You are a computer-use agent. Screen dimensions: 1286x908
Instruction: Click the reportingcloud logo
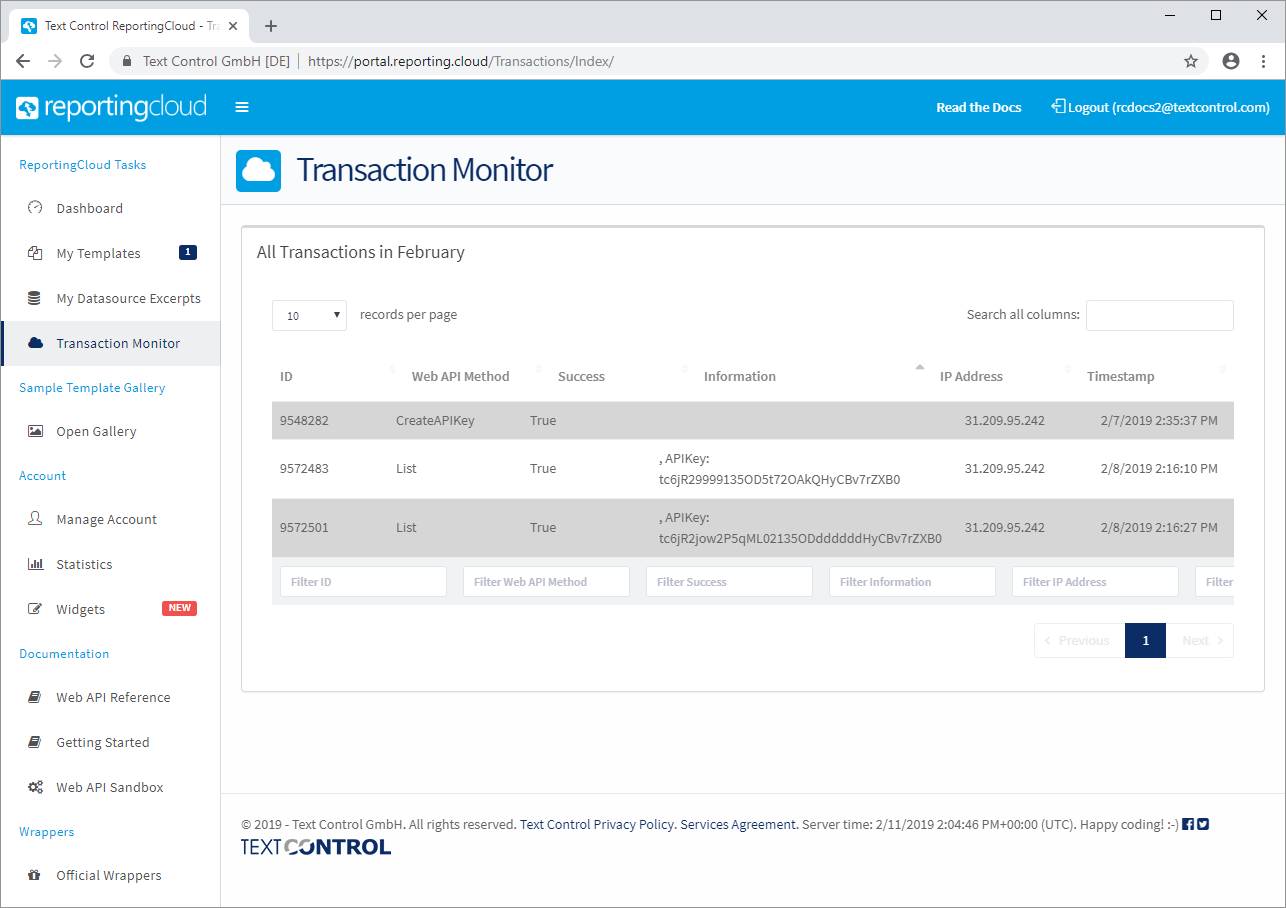111,106
